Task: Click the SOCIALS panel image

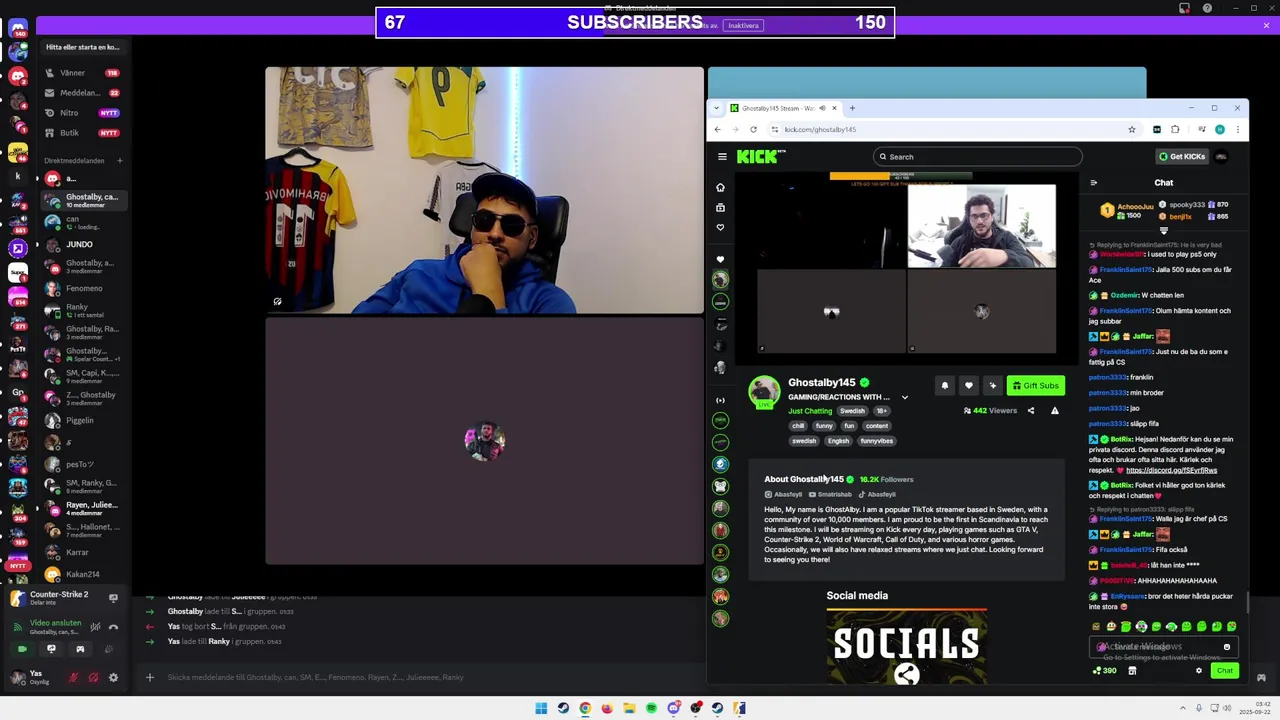Action: click(x=906, y=646)
